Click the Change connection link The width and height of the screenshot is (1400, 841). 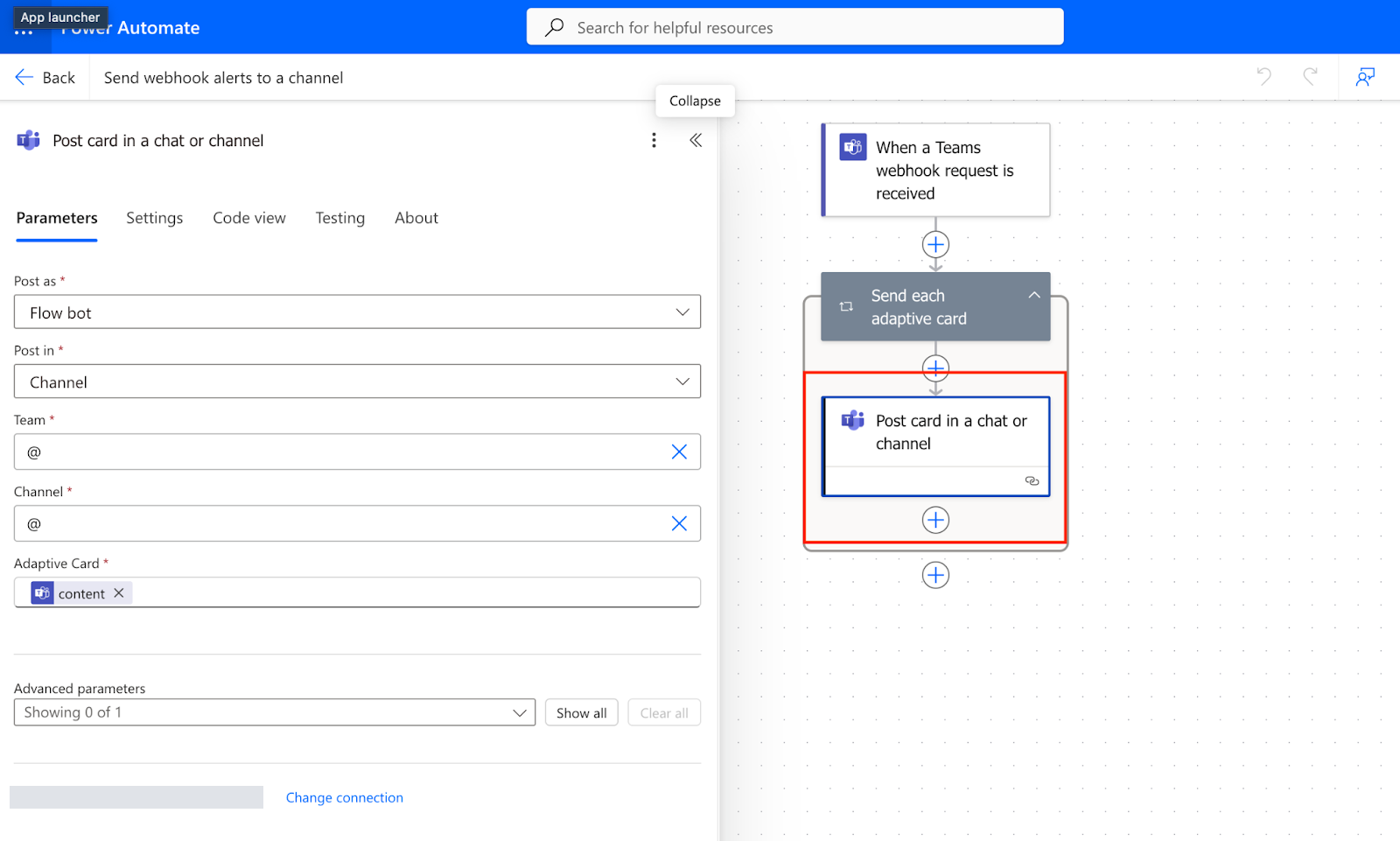345,797
